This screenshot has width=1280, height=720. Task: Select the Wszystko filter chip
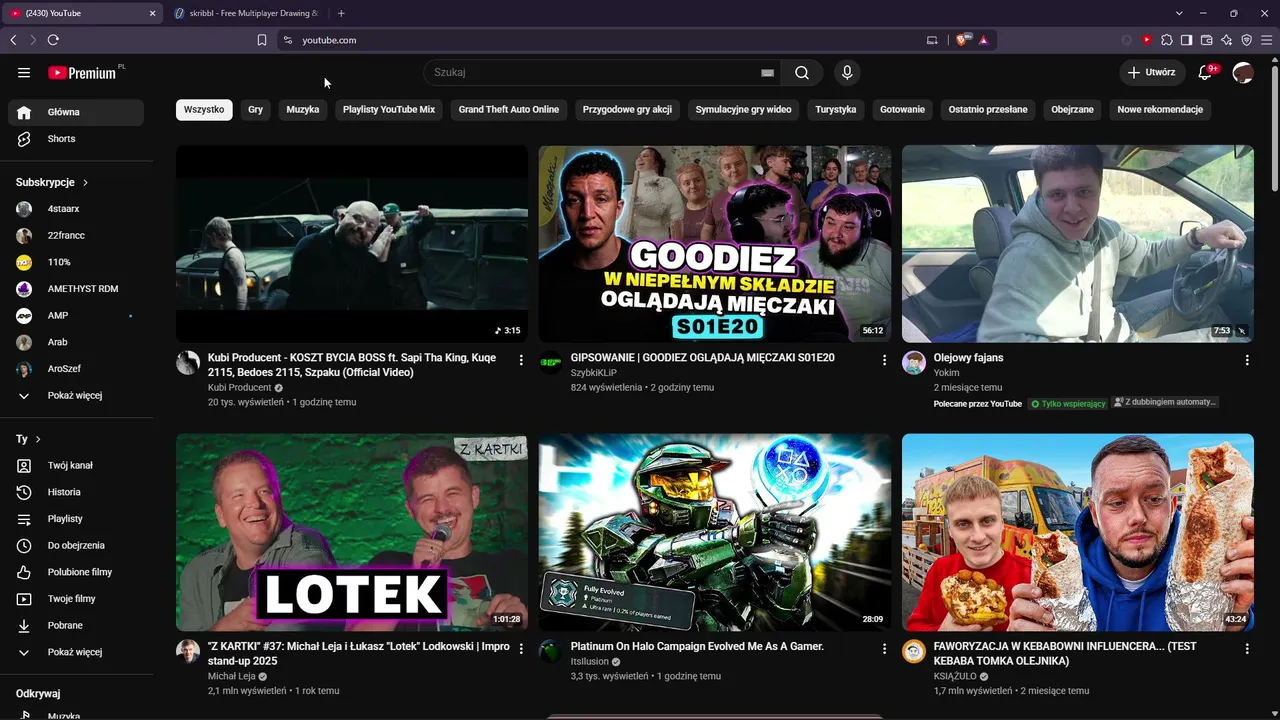pyautogui.click(x=204, y=109)
